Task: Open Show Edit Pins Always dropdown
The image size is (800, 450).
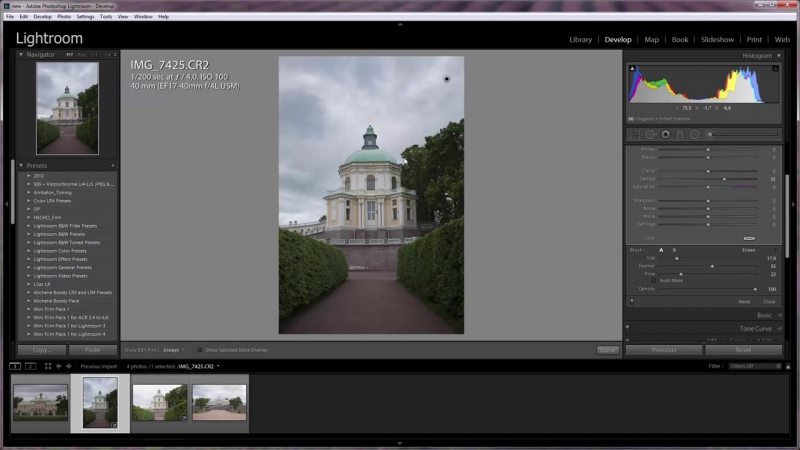Action: tap(173, 350)
